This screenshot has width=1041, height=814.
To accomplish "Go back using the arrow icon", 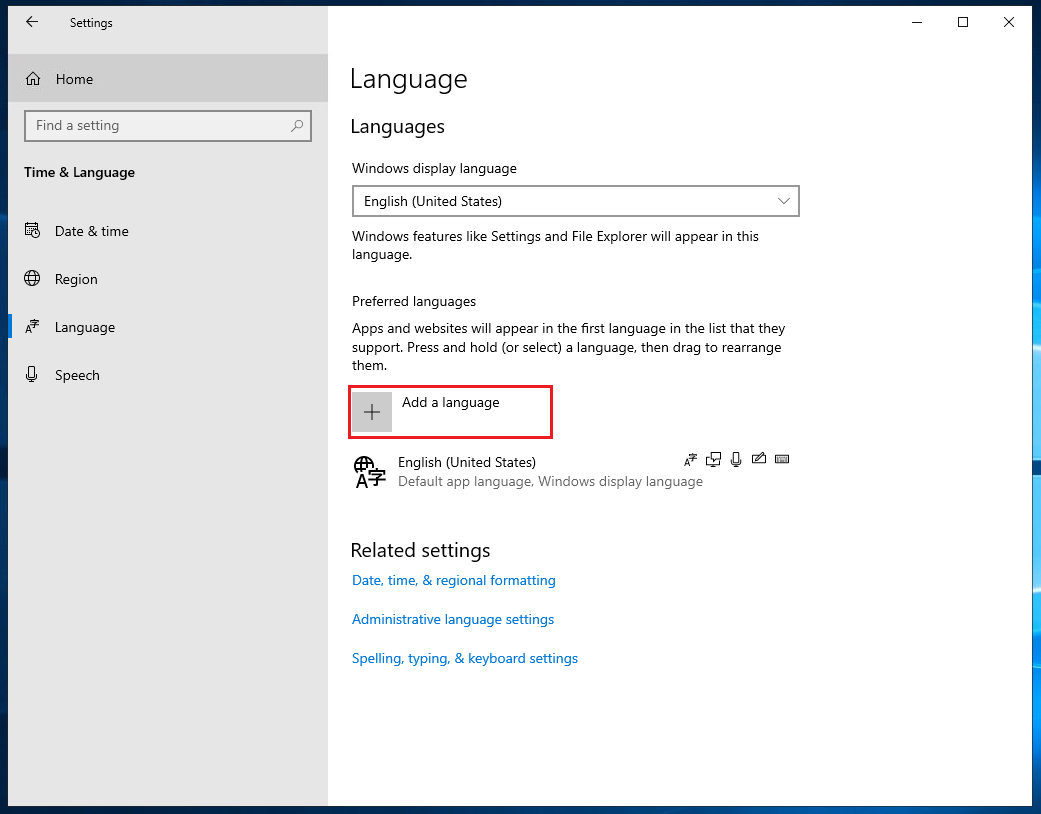I will 32,22.
